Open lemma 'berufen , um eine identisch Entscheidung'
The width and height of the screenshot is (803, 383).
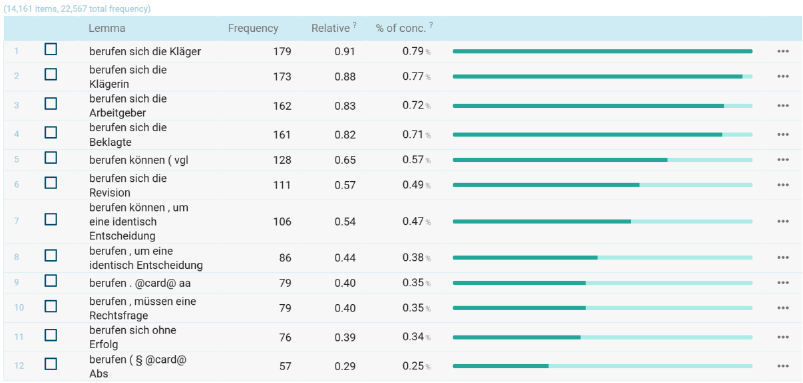(x=146, y=259)
